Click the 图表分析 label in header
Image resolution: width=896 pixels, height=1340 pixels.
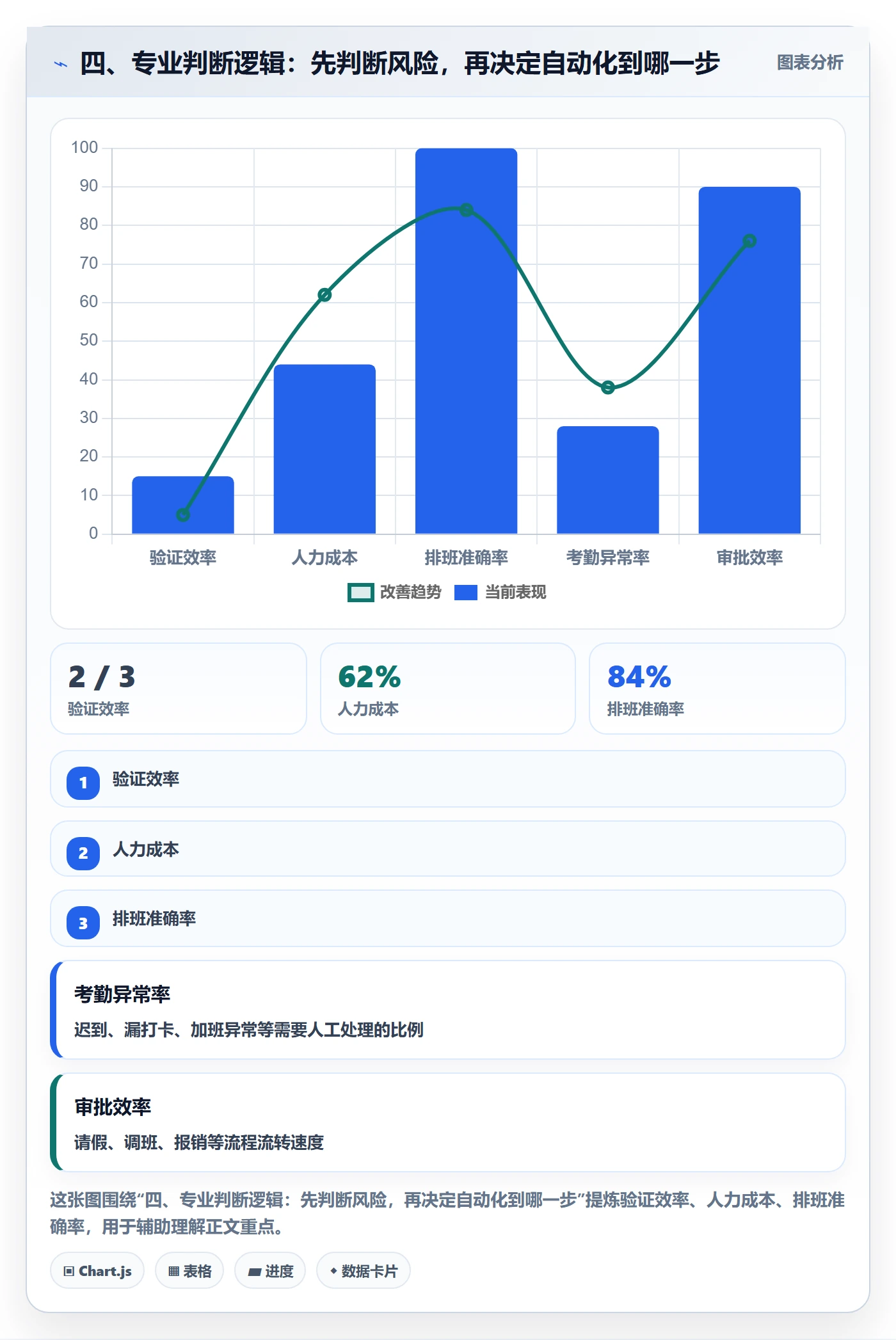(x=810, y=63)
